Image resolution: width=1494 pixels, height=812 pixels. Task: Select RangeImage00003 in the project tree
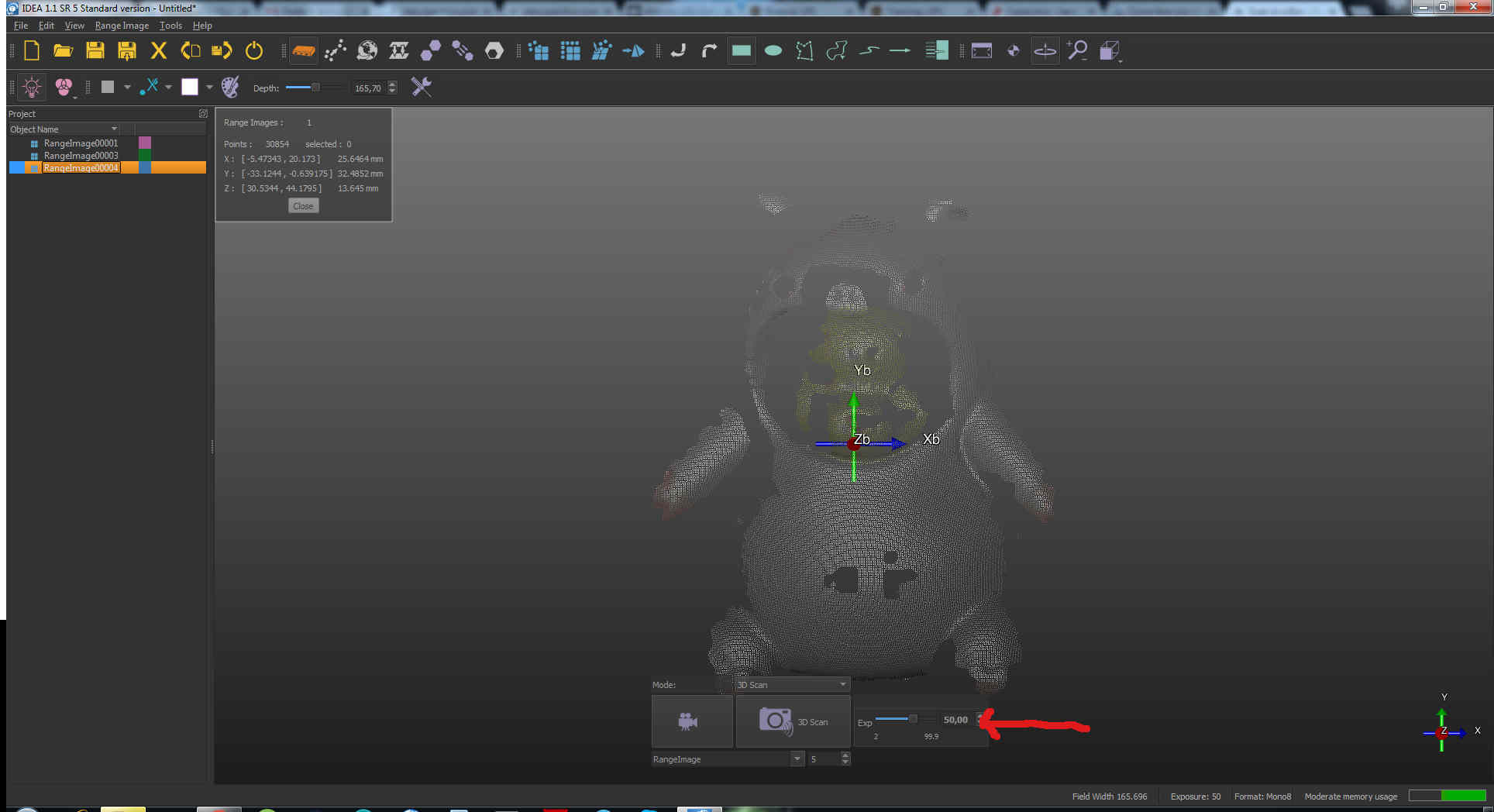(x=81, y=156)
